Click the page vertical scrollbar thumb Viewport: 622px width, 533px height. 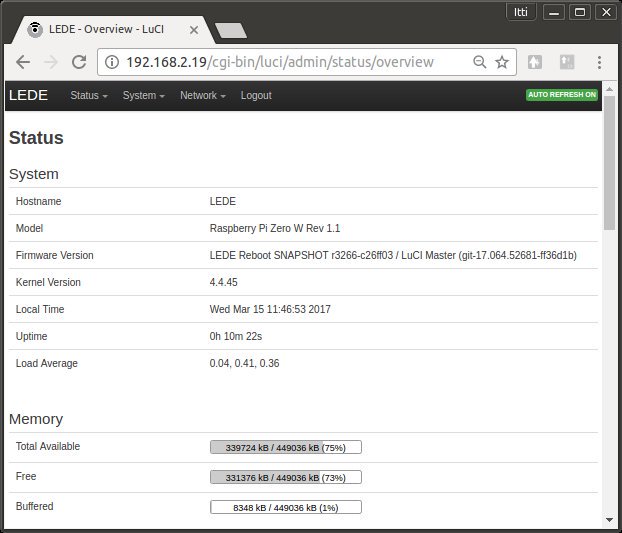coord(609,163)
